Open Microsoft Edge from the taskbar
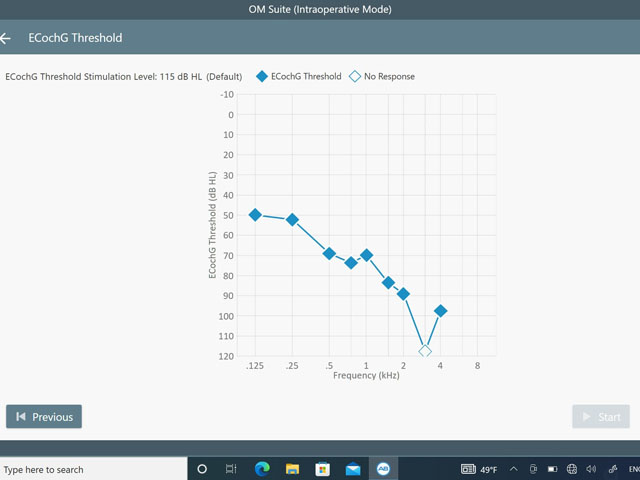 tap(262, 468)
